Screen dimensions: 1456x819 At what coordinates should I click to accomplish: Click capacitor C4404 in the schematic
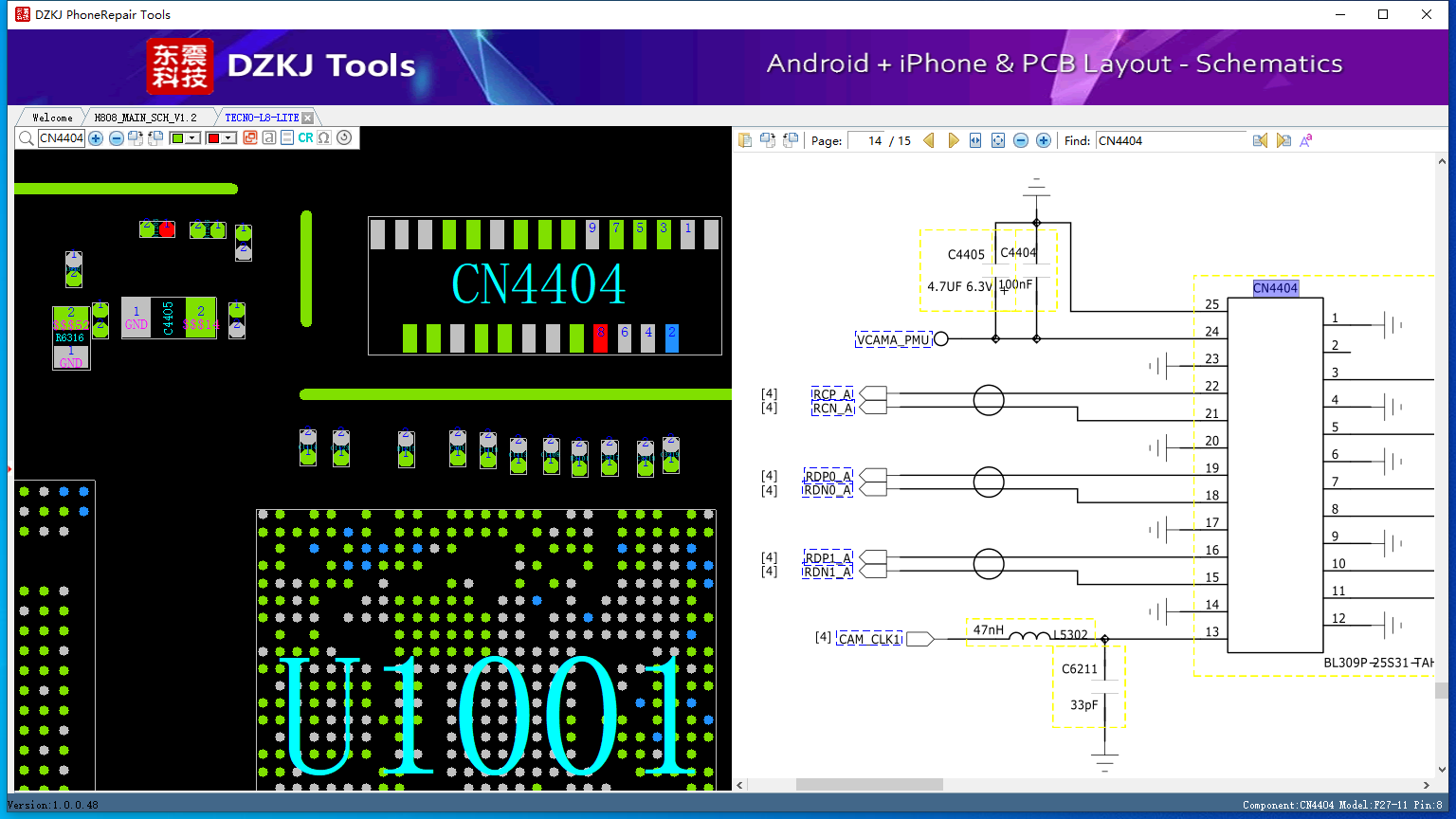[1018, 252]
